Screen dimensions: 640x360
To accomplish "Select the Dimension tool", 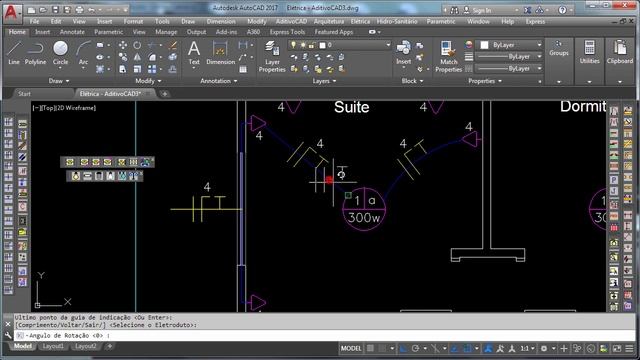I will (220, 53).
